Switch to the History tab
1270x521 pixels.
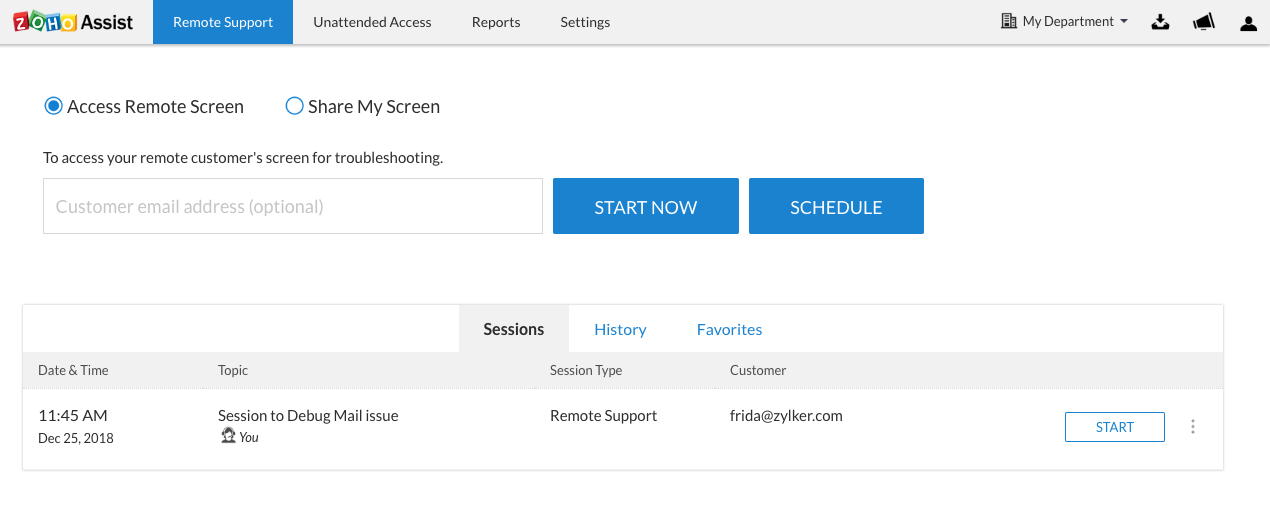[620, 329]
